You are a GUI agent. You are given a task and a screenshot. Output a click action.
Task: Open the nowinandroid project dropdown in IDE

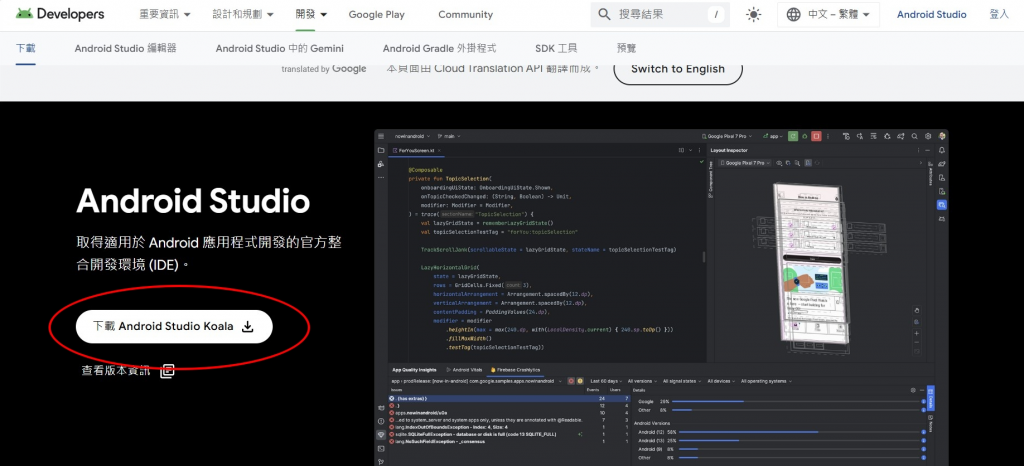tap(412, 136)
